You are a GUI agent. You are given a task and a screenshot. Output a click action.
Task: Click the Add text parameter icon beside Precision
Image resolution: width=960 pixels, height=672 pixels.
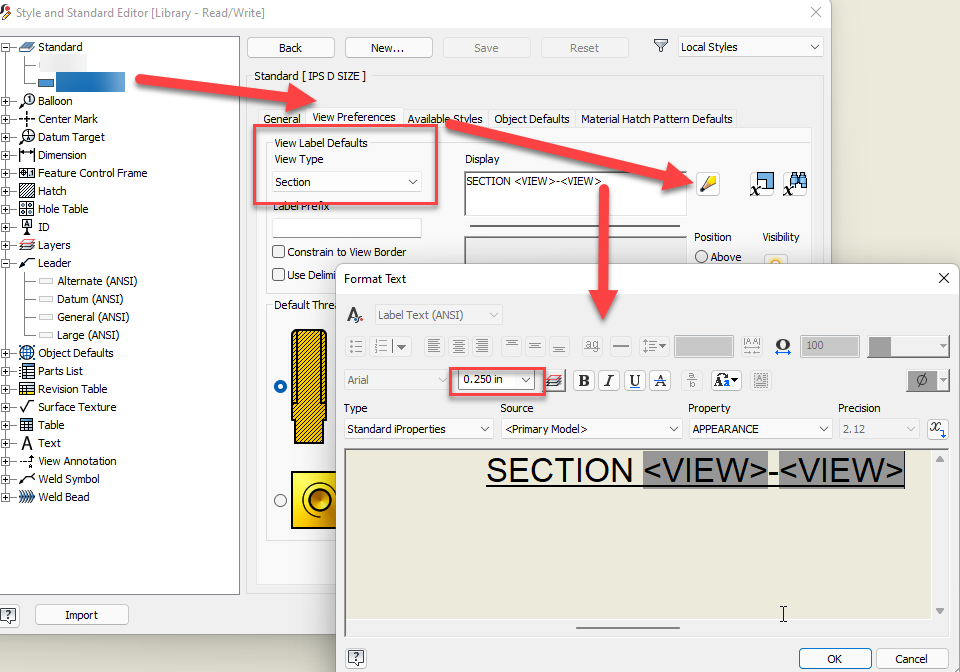click(x=937, y=428)
